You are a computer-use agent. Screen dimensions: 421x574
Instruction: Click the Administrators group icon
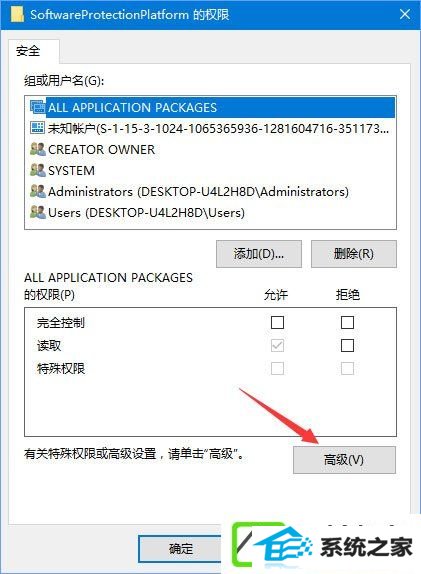(37, 191)
